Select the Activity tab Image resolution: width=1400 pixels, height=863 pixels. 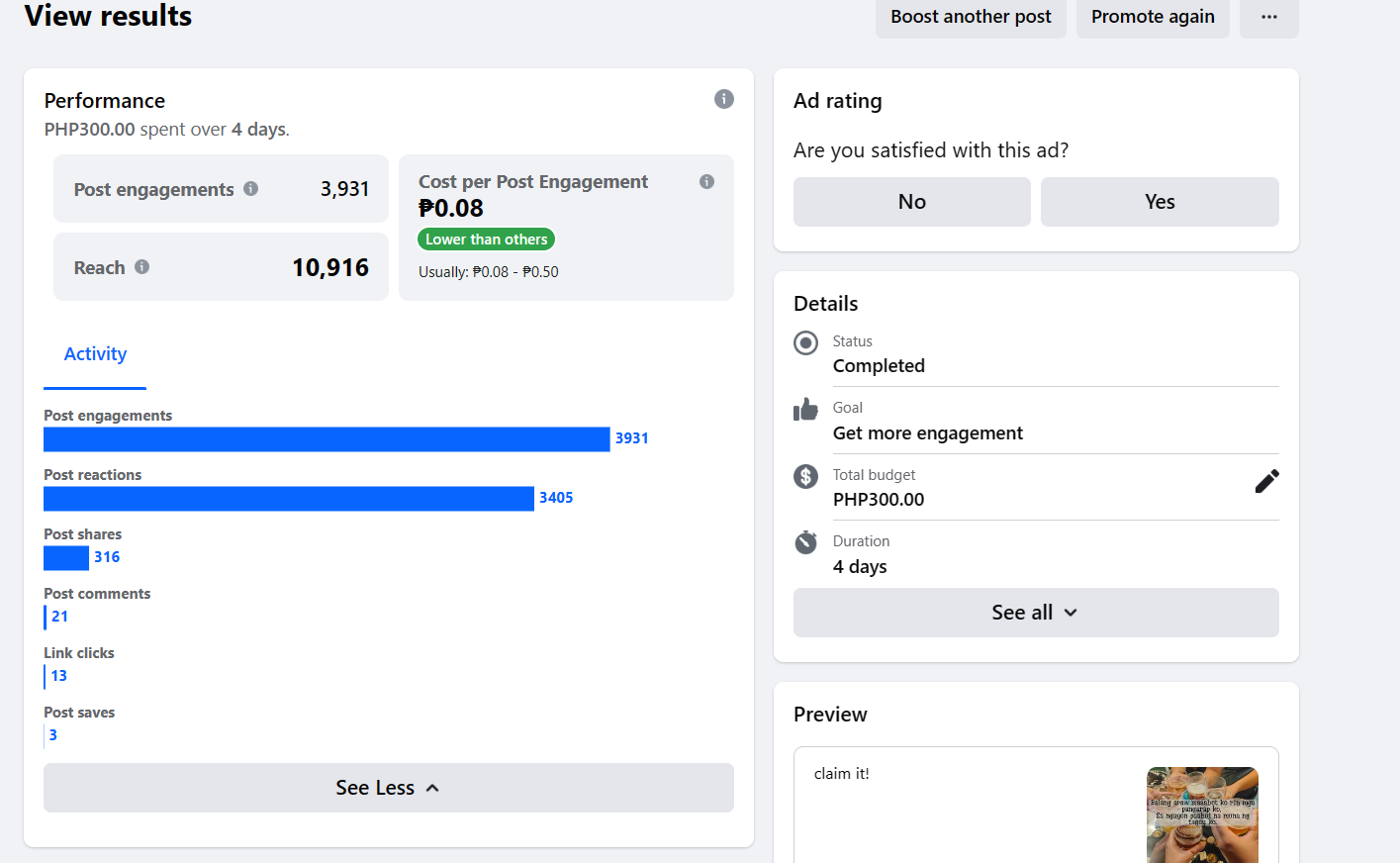tap(95, 354)
